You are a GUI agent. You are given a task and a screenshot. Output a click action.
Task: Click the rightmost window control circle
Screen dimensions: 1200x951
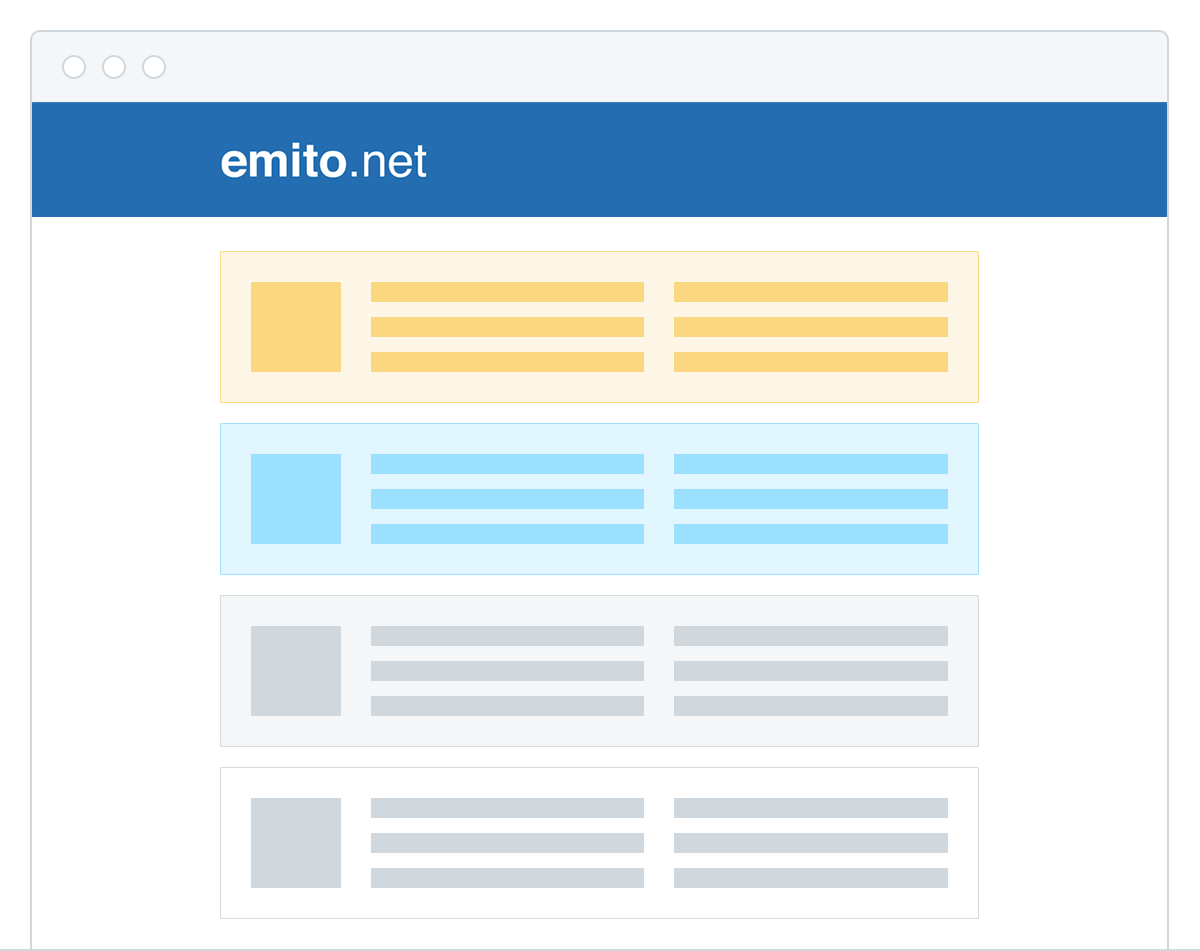click(x=154, y=67)
